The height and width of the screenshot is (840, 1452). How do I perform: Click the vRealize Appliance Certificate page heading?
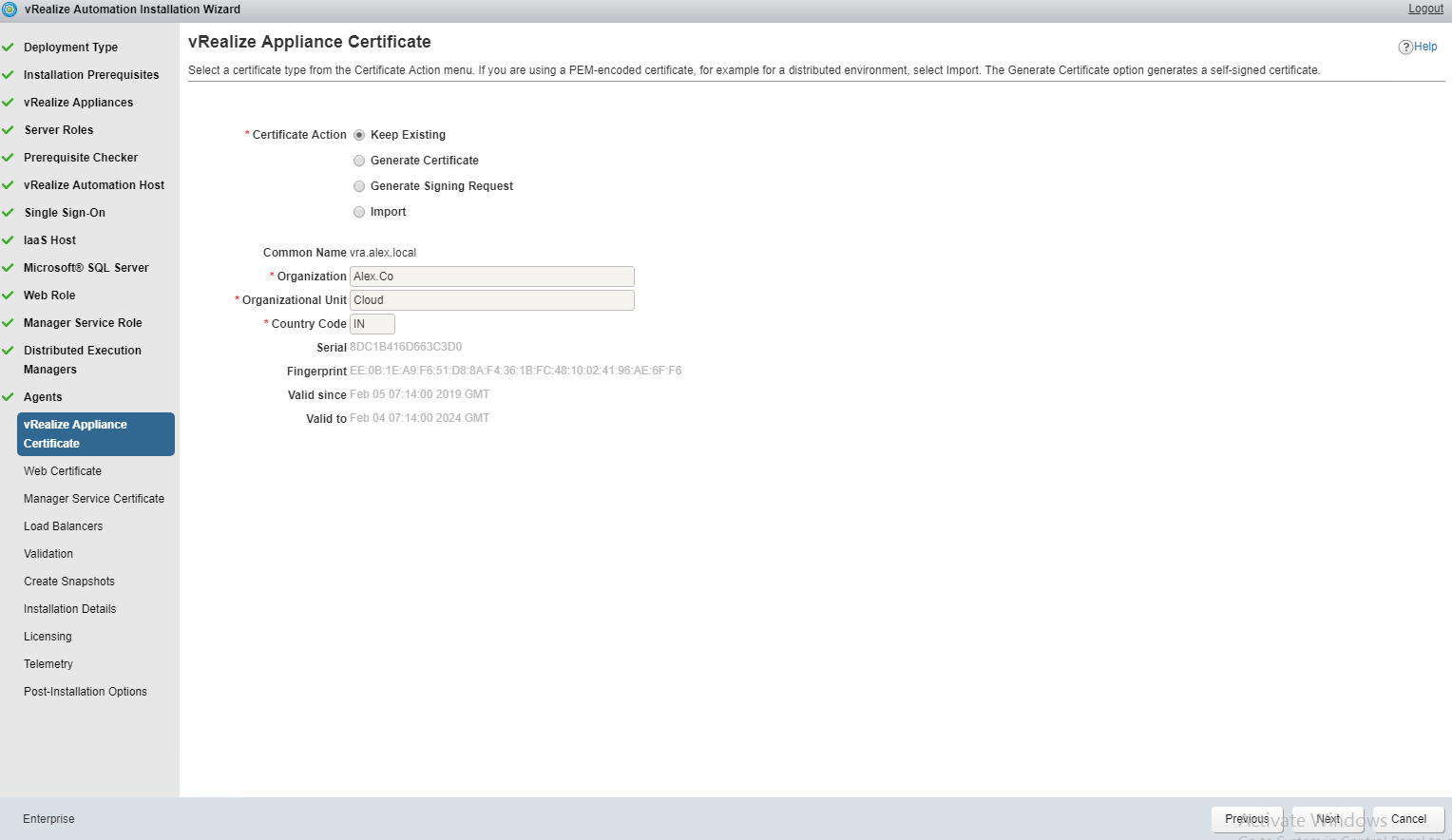click(x=310, y=42)
